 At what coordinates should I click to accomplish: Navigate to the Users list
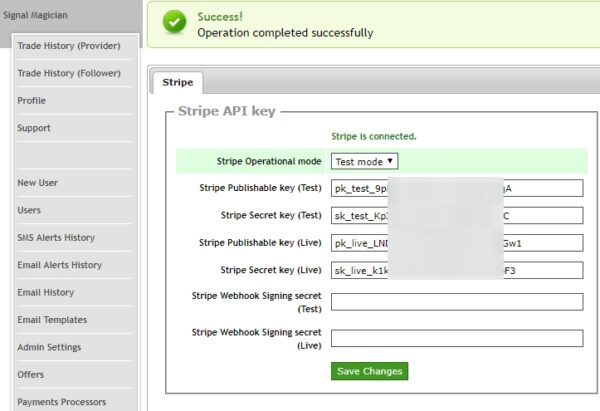click(x=29, y=210)
